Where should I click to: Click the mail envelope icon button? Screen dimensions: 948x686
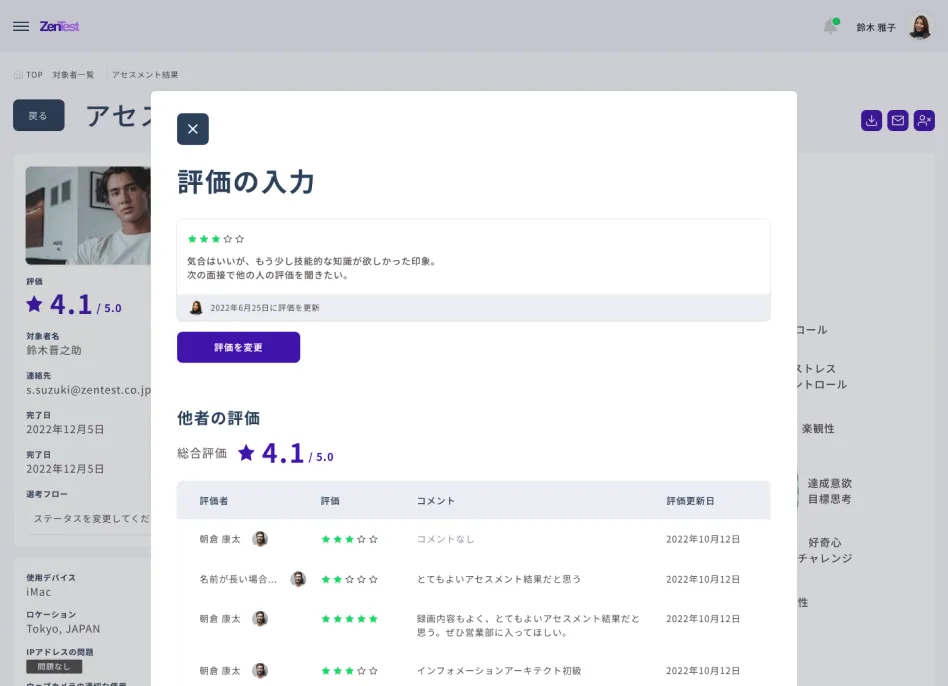coord(898,120)
